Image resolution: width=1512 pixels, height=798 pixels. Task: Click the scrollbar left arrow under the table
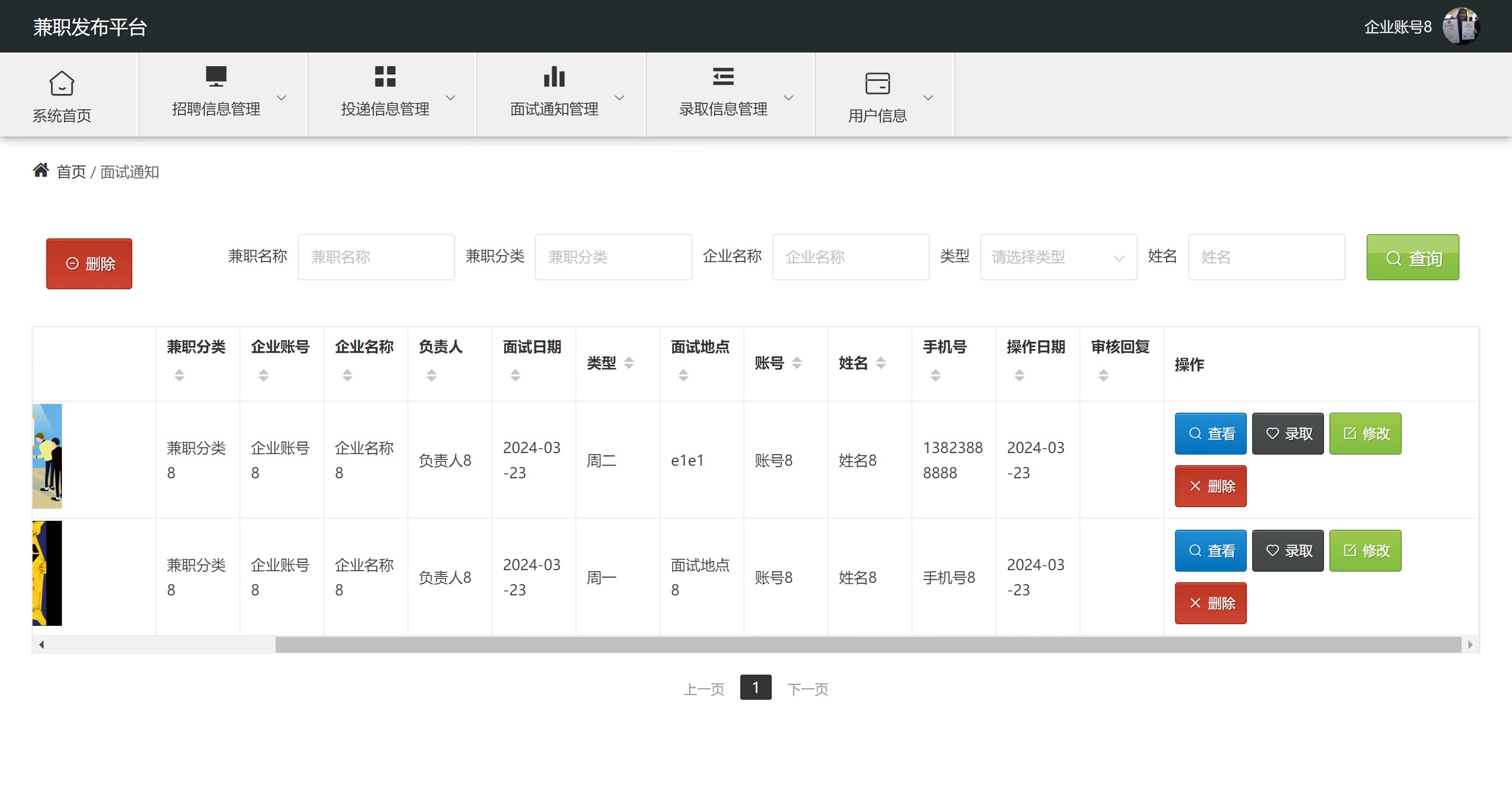41,644
